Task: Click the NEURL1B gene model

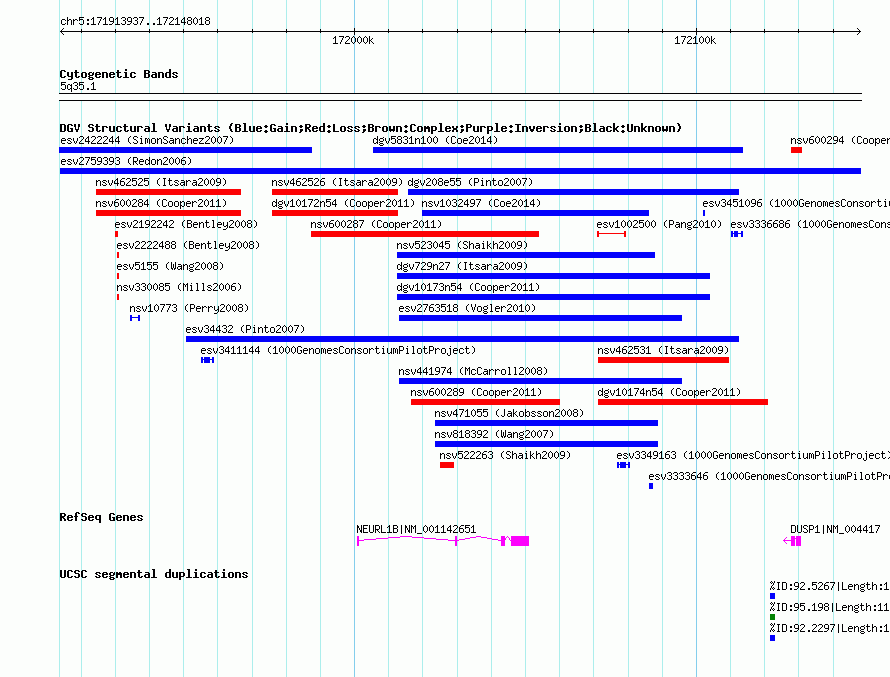Action: (x=443, y=541)
